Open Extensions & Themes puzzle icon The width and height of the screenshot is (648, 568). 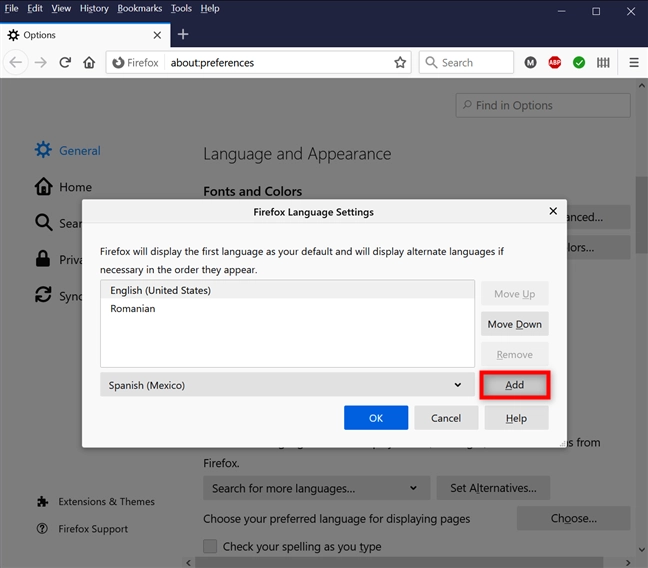[x=42, y=501]
